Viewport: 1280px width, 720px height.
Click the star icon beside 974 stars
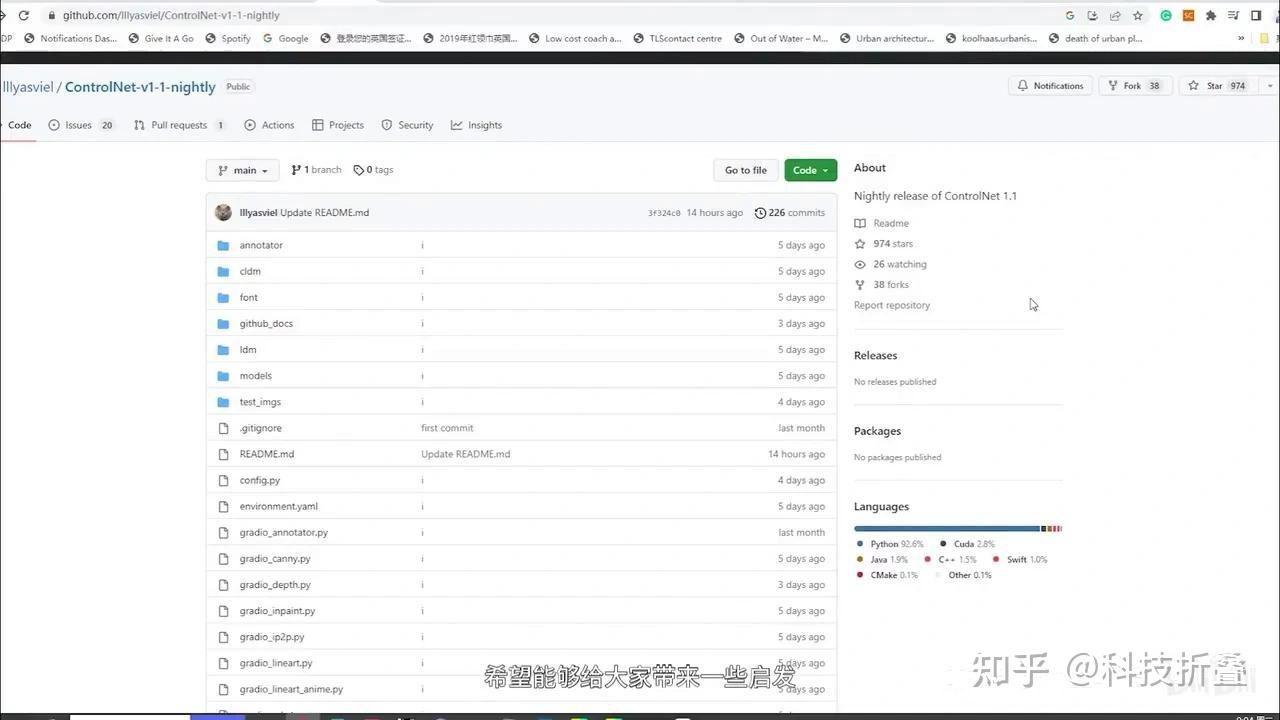coord(860,244)
